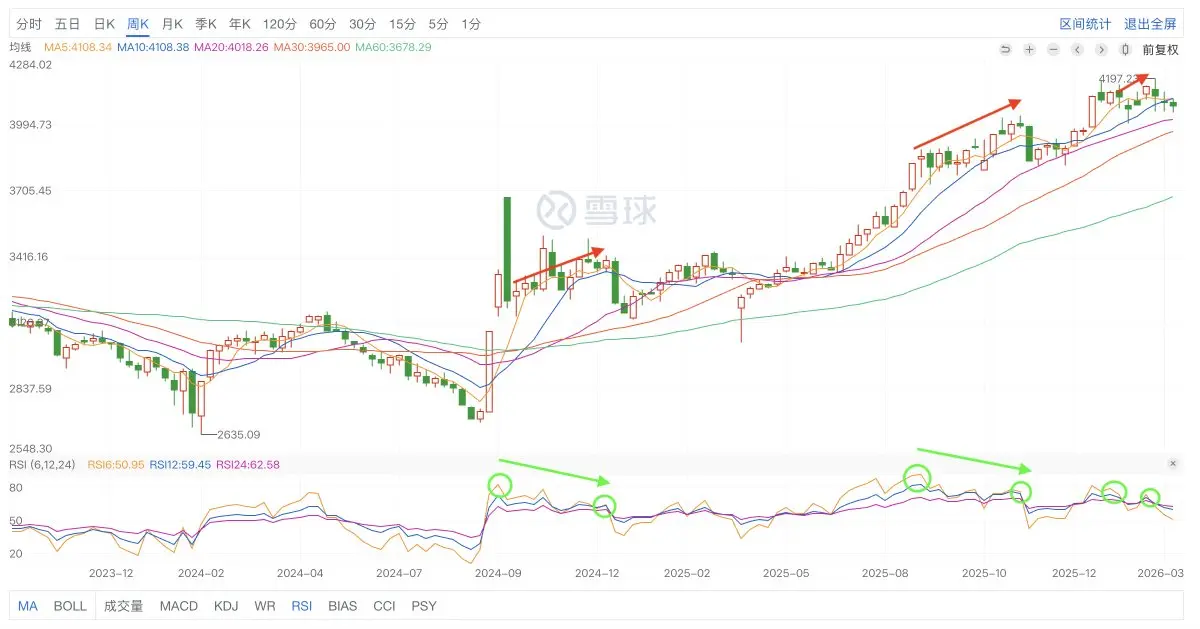The height and width of the screenshot is (629, 1200).
Task: Switch to 分时 timeframe tab
Action: (29, 23)
